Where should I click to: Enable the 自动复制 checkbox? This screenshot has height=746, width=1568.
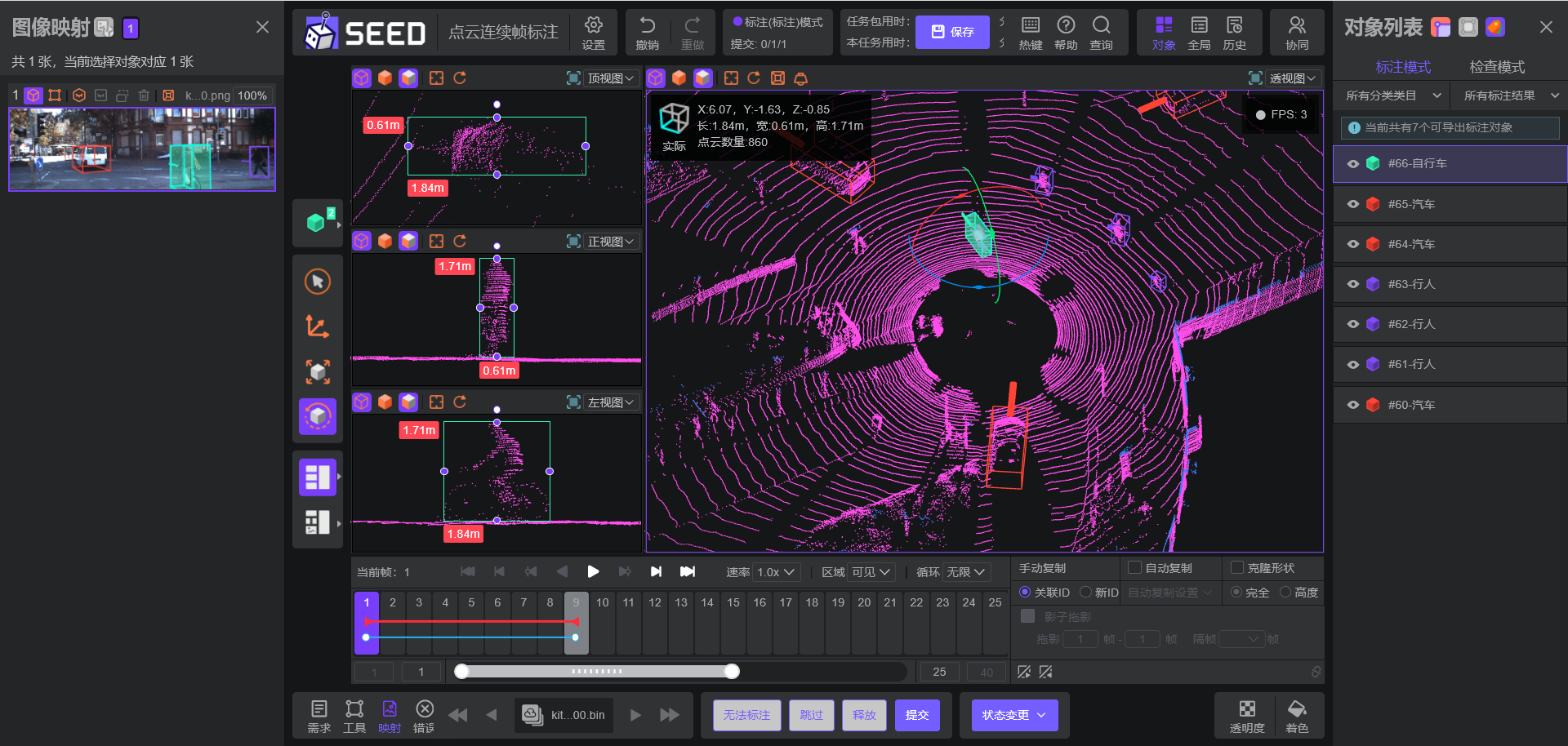[x=1134, y=568]
